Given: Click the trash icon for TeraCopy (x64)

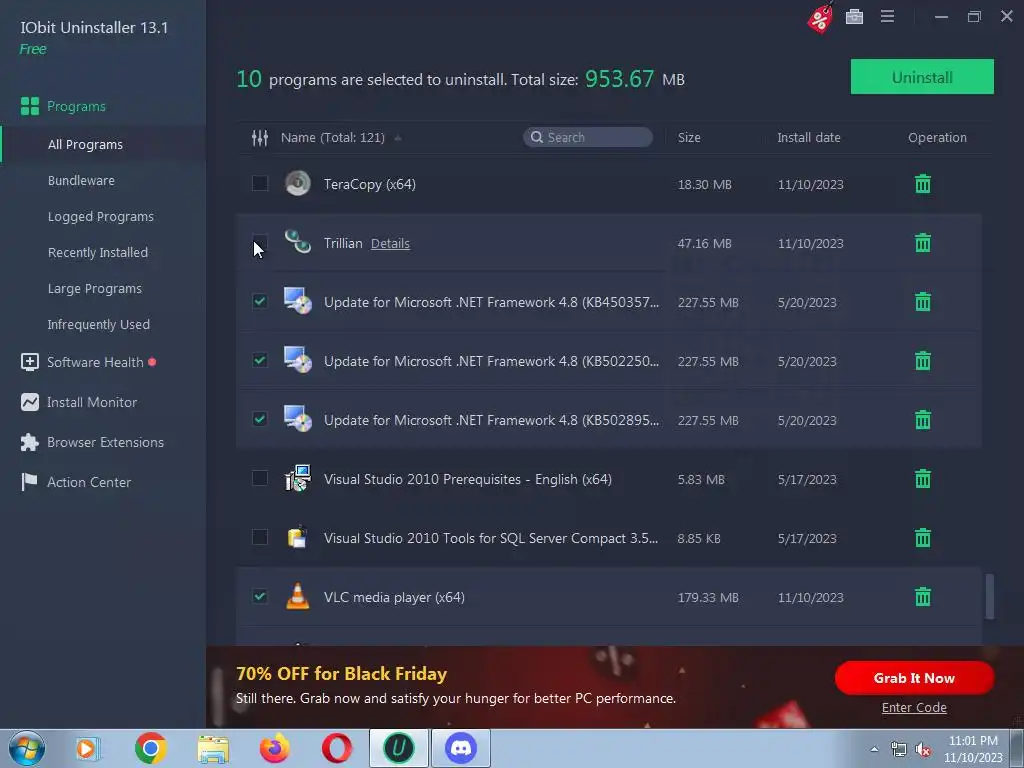Looking at the screenshot, I should [x=922, y=184].
